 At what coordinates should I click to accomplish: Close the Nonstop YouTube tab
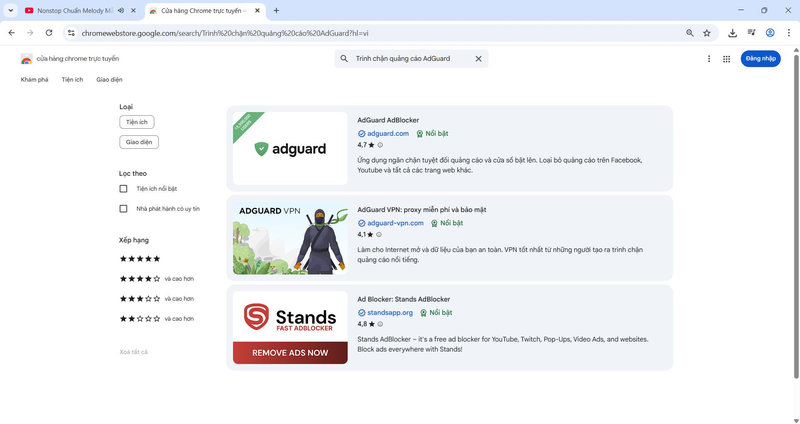134,10
